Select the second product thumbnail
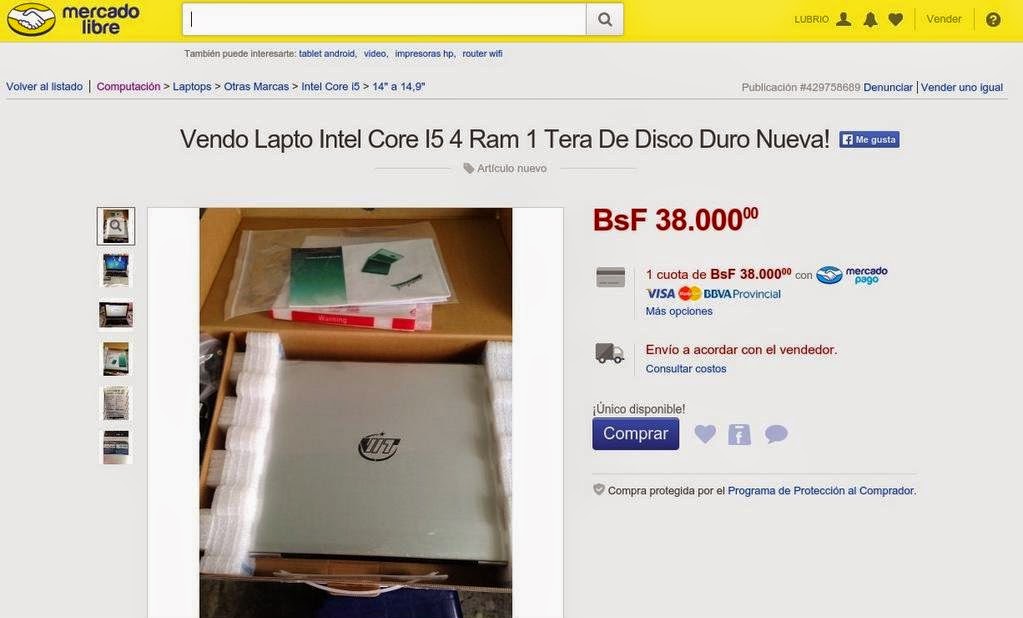This screenshot has width=1023, height=618. click(x=116, y=270)
